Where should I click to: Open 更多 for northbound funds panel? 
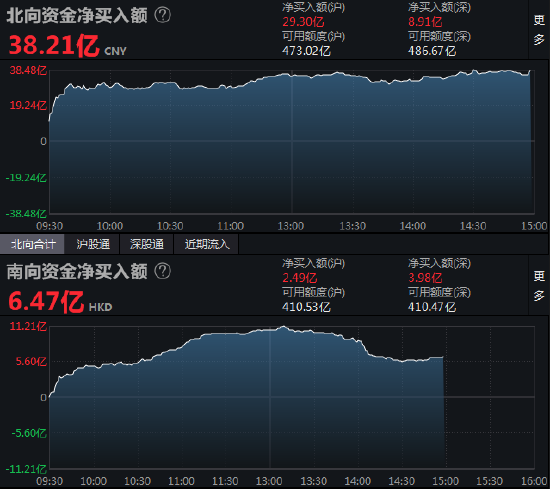coord(539,29)
